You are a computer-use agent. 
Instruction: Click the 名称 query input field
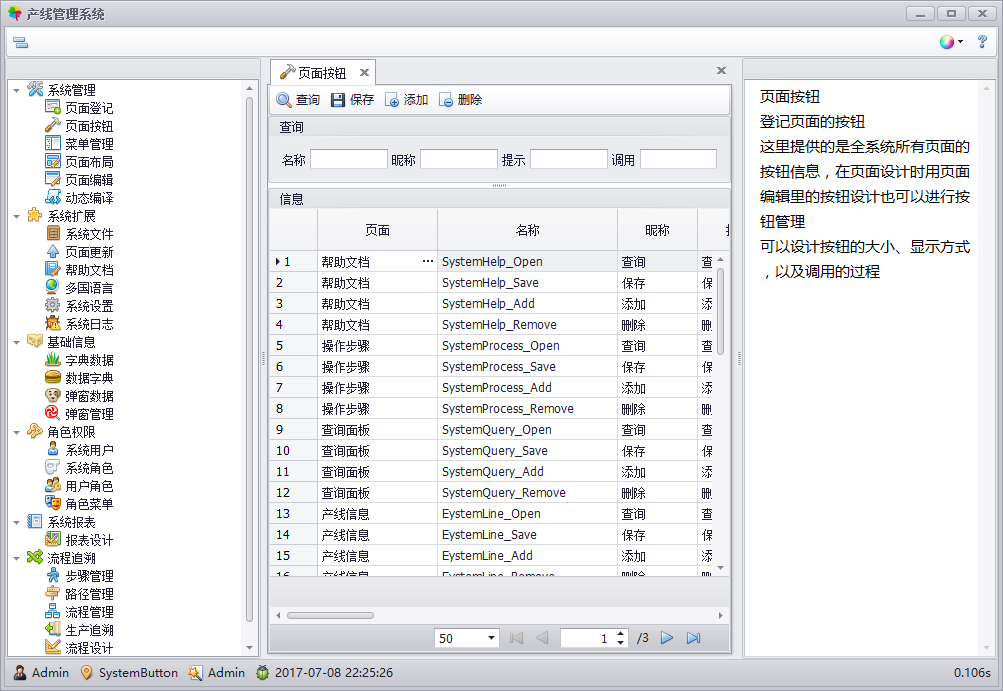(348, 160)
